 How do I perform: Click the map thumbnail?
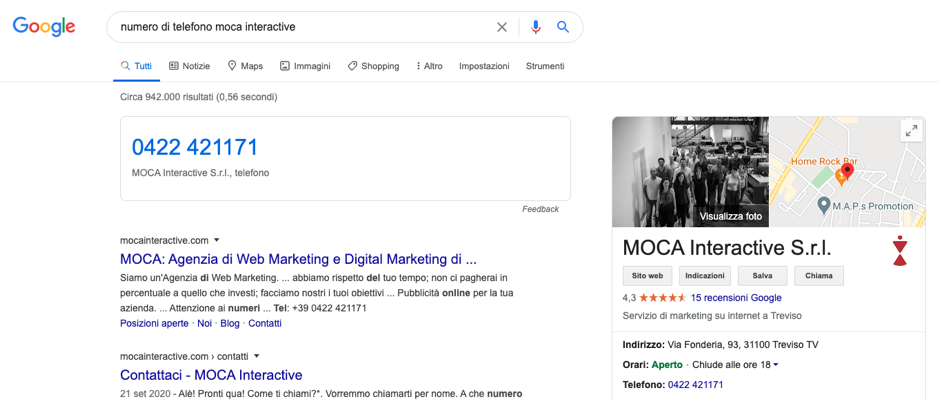click(847, 172)
